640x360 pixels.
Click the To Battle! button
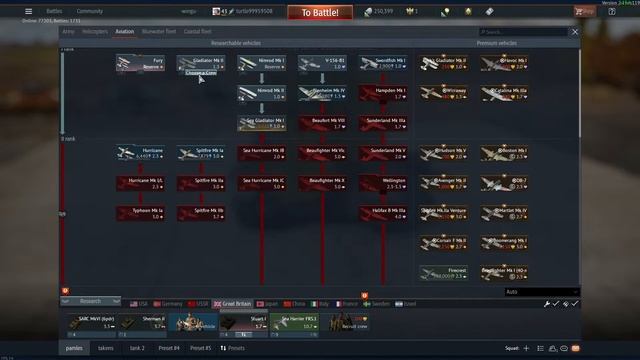click(x=320, y=13)
